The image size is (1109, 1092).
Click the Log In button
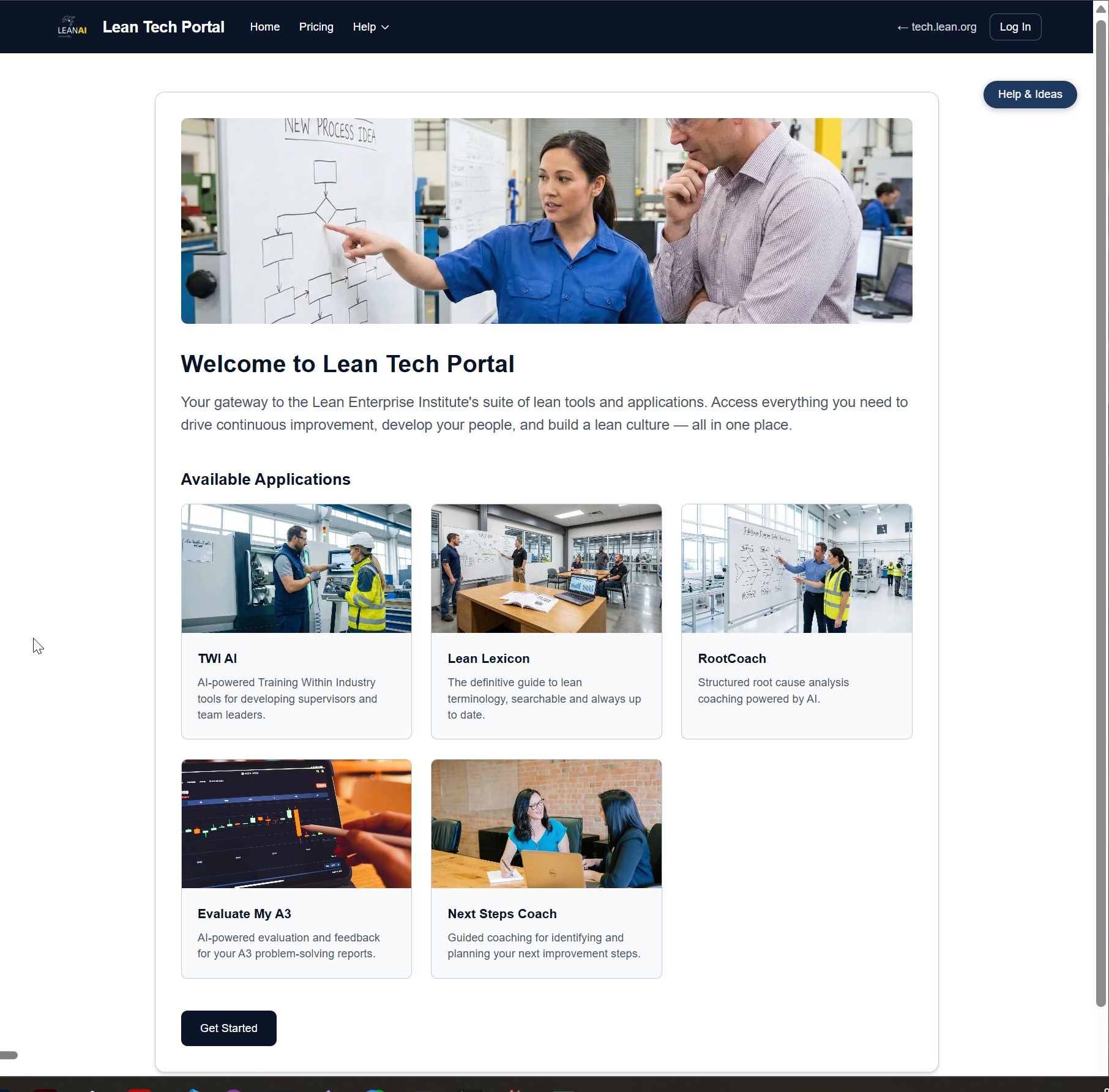[1014, 26]
